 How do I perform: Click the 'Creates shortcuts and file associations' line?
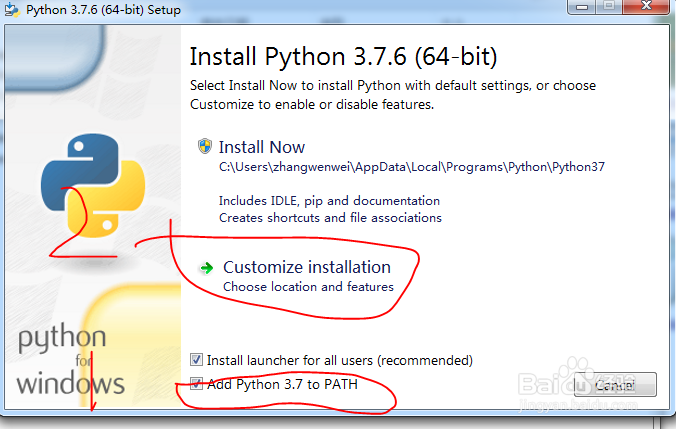coord(330,218)
